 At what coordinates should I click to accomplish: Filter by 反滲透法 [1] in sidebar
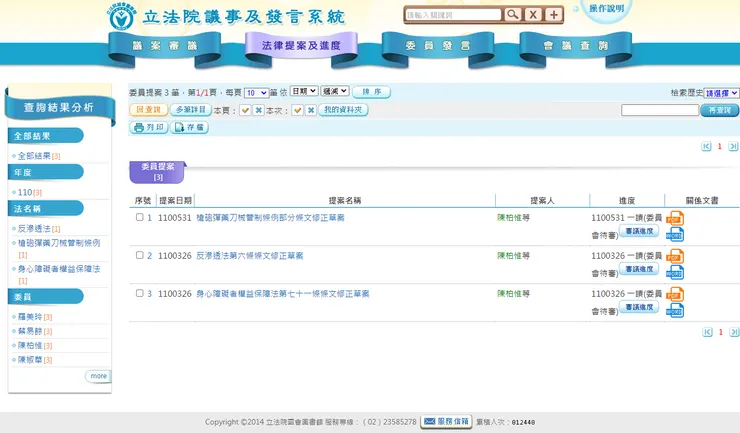[x=39, y=229]
